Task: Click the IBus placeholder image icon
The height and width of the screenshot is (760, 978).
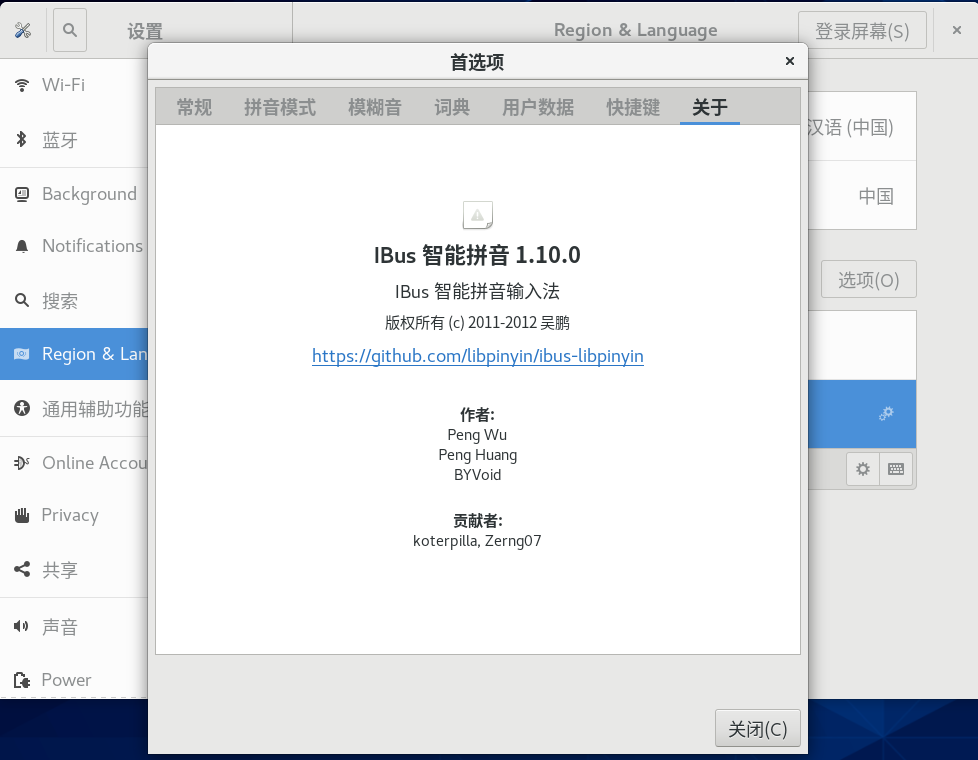Action: [x=478, y=215]
